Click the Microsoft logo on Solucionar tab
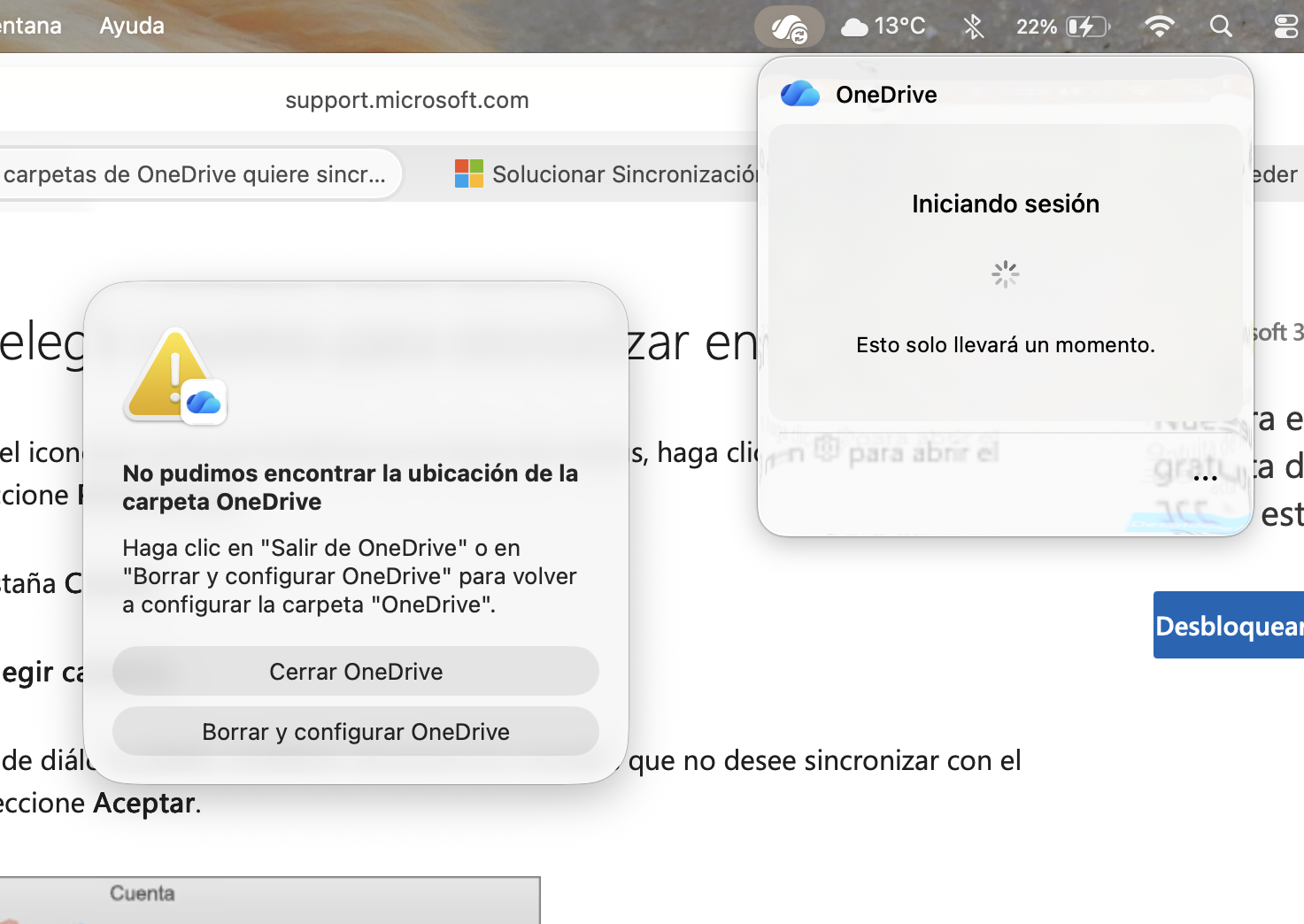 coord(468,173)
